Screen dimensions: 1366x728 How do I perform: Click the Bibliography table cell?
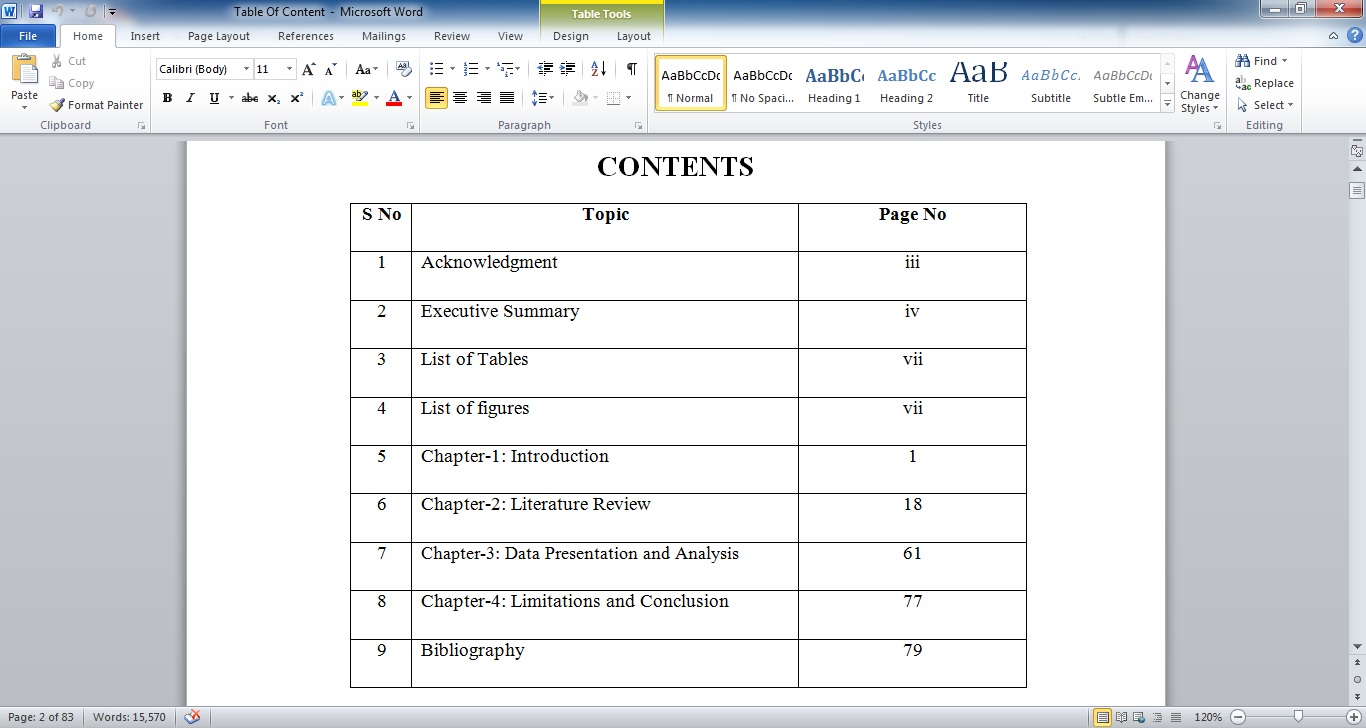tap(605, 663)
